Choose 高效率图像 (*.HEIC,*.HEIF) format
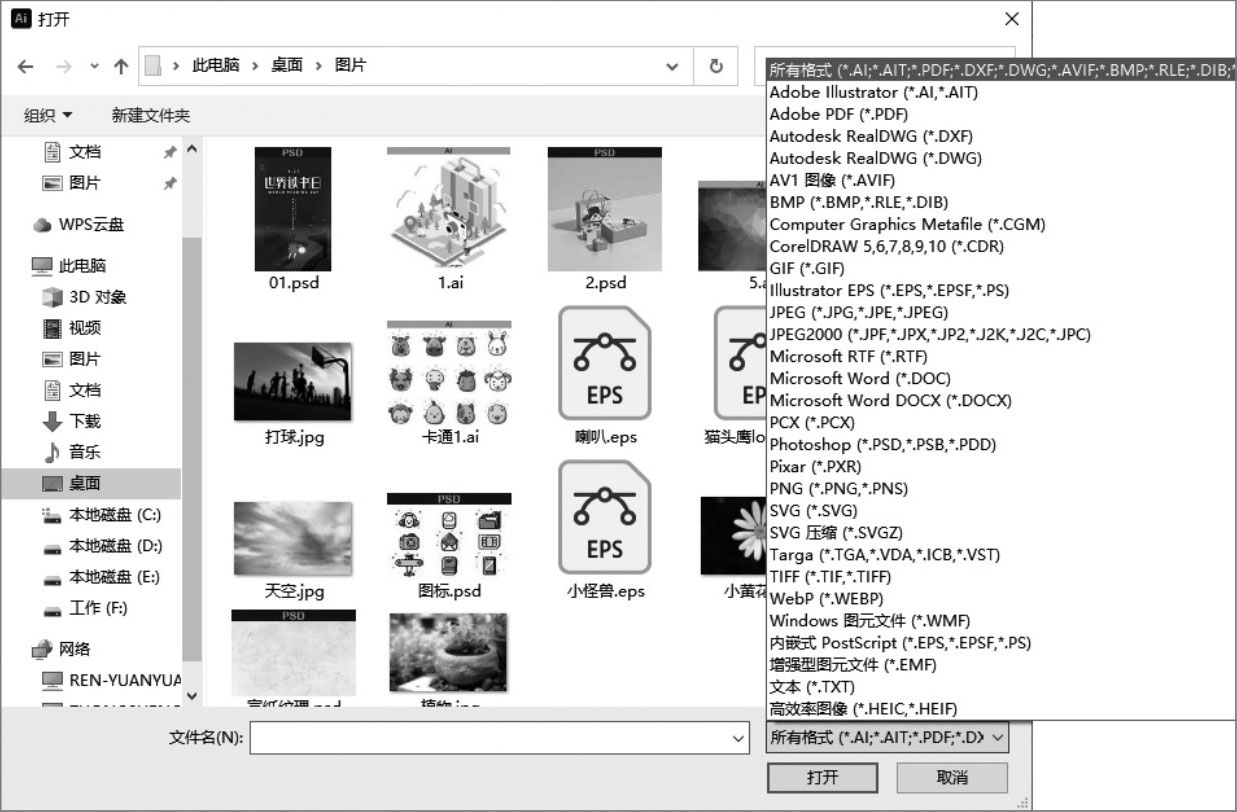The width and height of the screenshot is (1237, 812). pos(1001,709)
